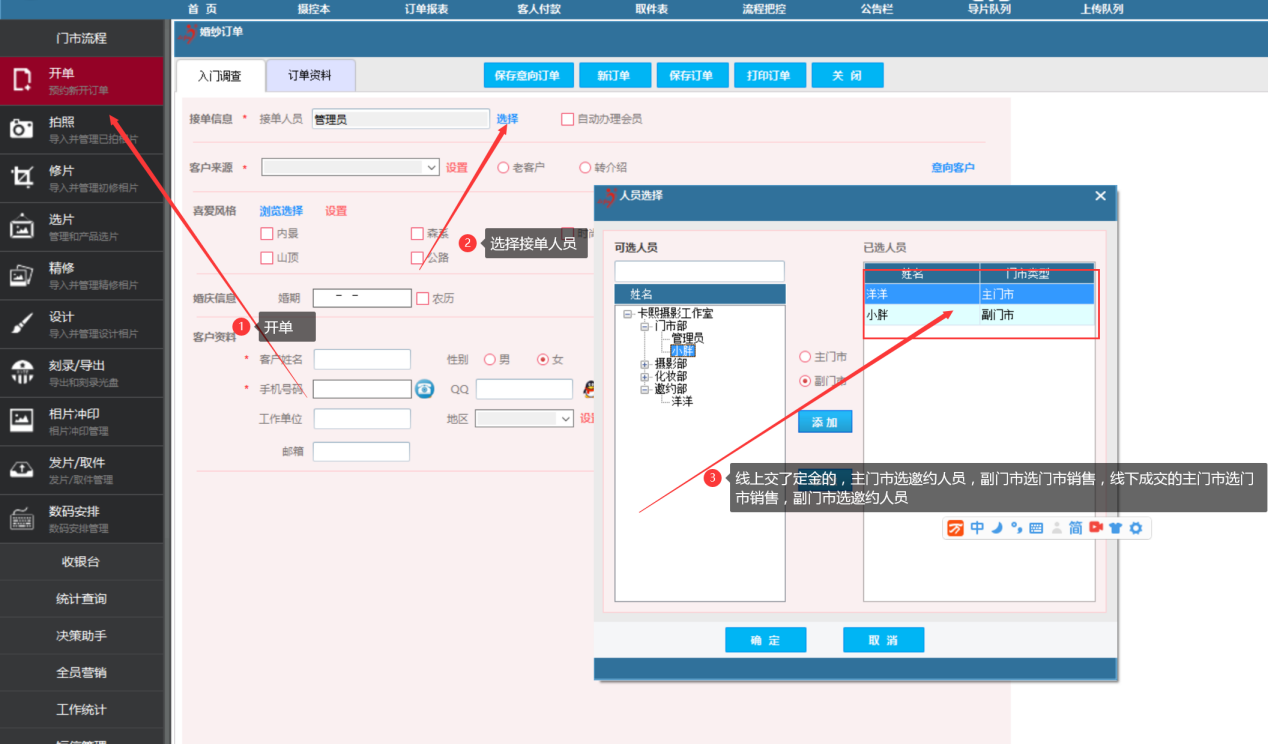Image resolution: width=1268 pixels, height=744 pixels.
Task: Click the 添加 button in dialog
Action: click(825, 423)
